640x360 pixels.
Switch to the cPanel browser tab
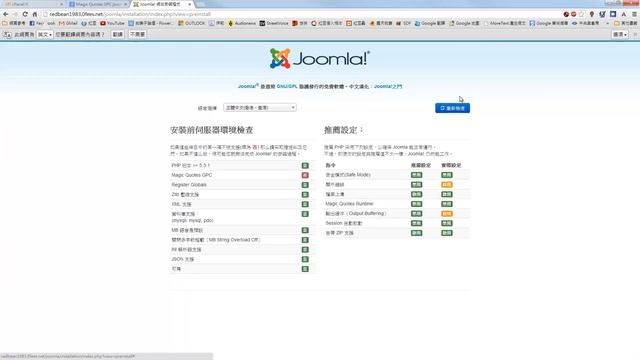tap(33, 4)
